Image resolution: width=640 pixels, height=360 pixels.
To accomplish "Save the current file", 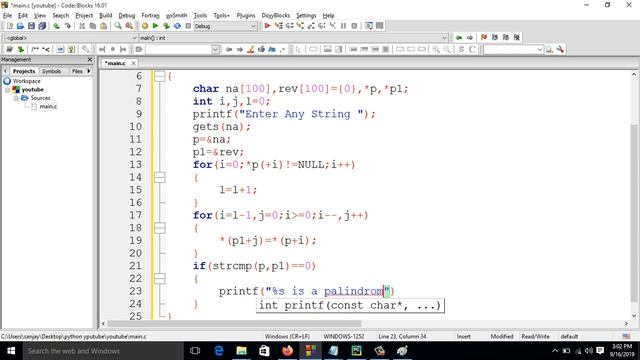I will click(x=31, y=26).
